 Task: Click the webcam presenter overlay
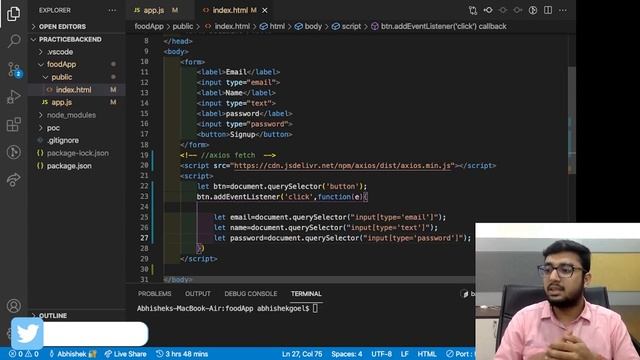click(x=558, y=291)
